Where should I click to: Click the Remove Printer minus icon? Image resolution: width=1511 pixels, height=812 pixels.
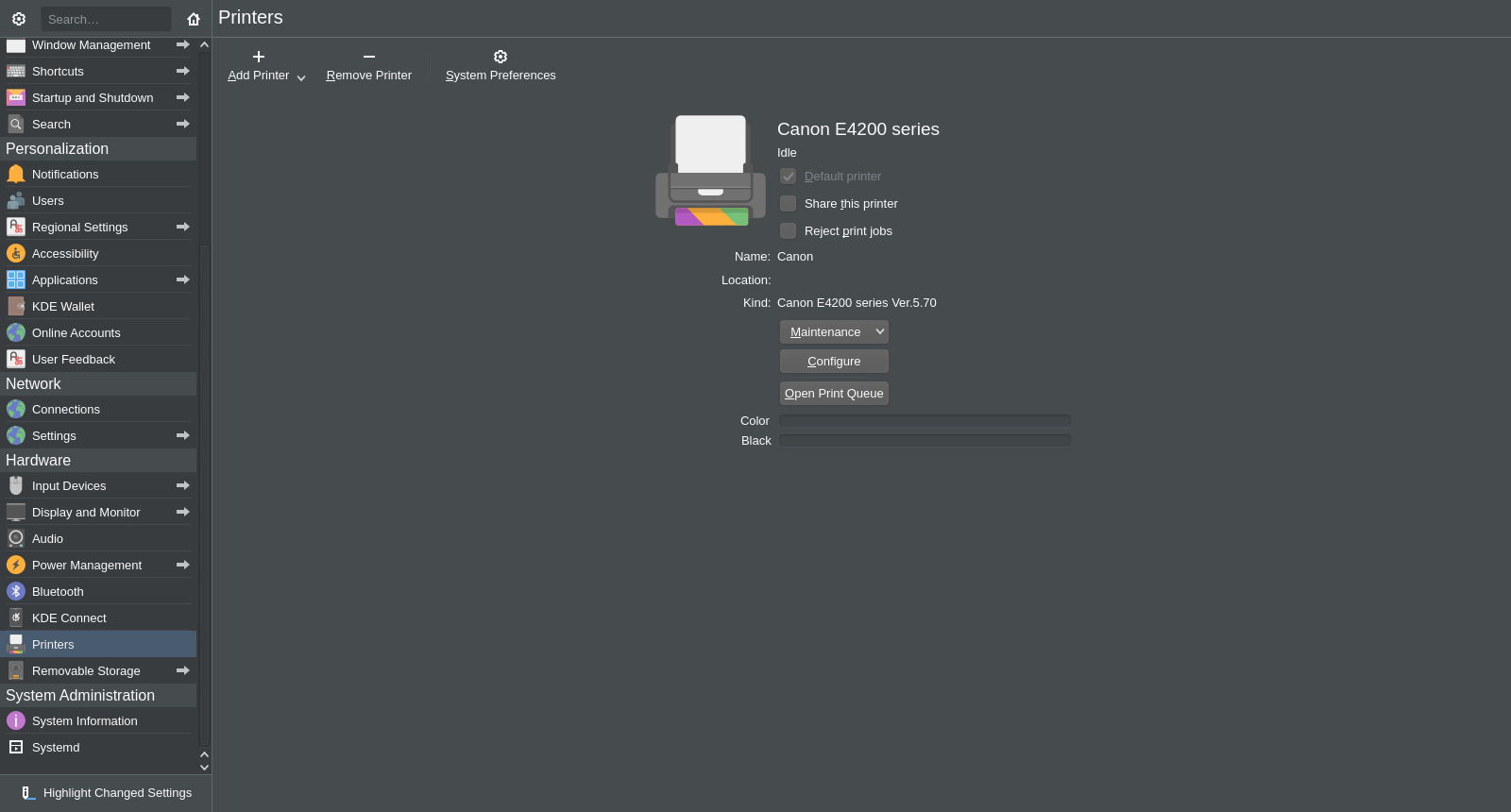[369, 57]
